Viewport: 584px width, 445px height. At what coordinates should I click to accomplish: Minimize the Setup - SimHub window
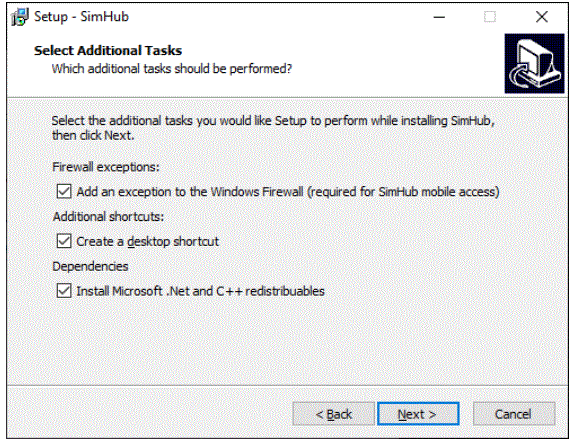[439, 17]
